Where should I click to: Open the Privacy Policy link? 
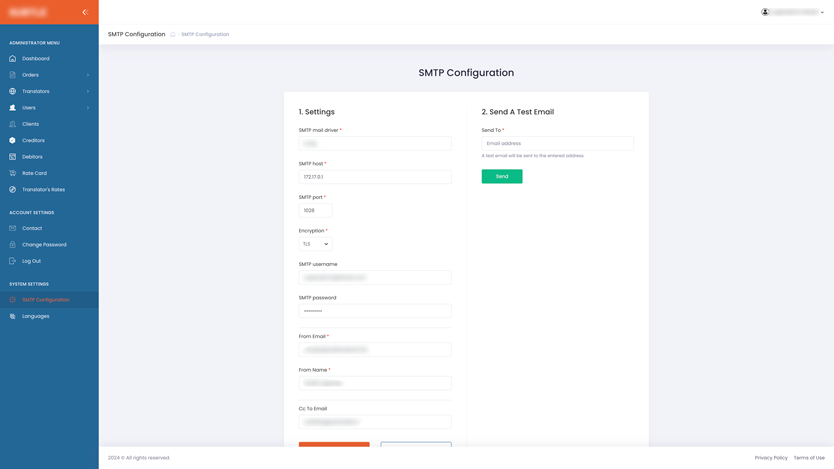771,458
